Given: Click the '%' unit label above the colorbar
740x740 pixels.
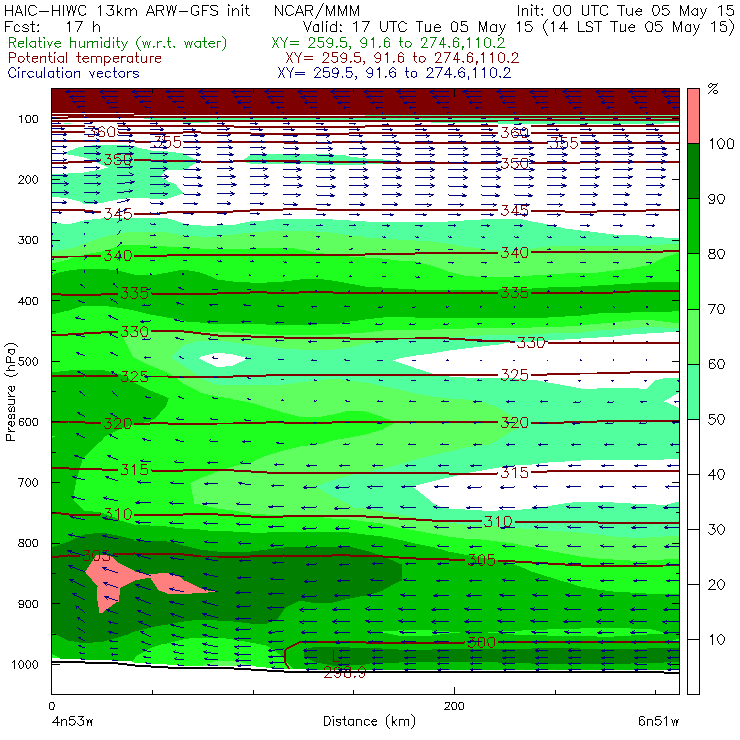Looking at the screenshot, I should pyautogui.click(x=713, y=89).
